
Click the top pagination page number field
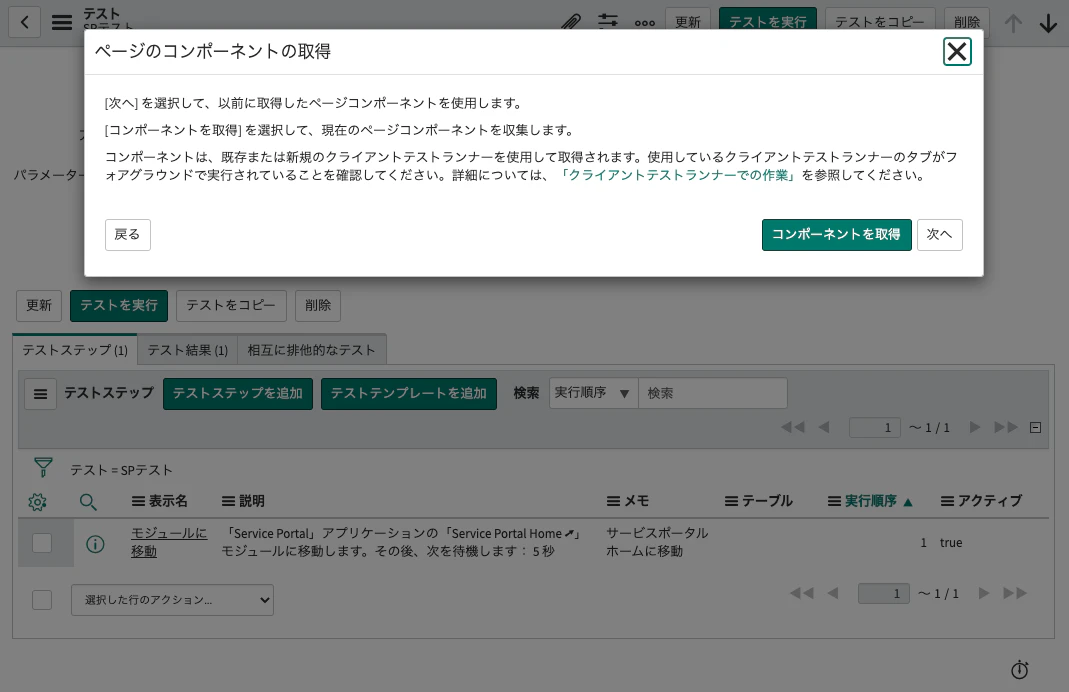[x=875, y=427]
